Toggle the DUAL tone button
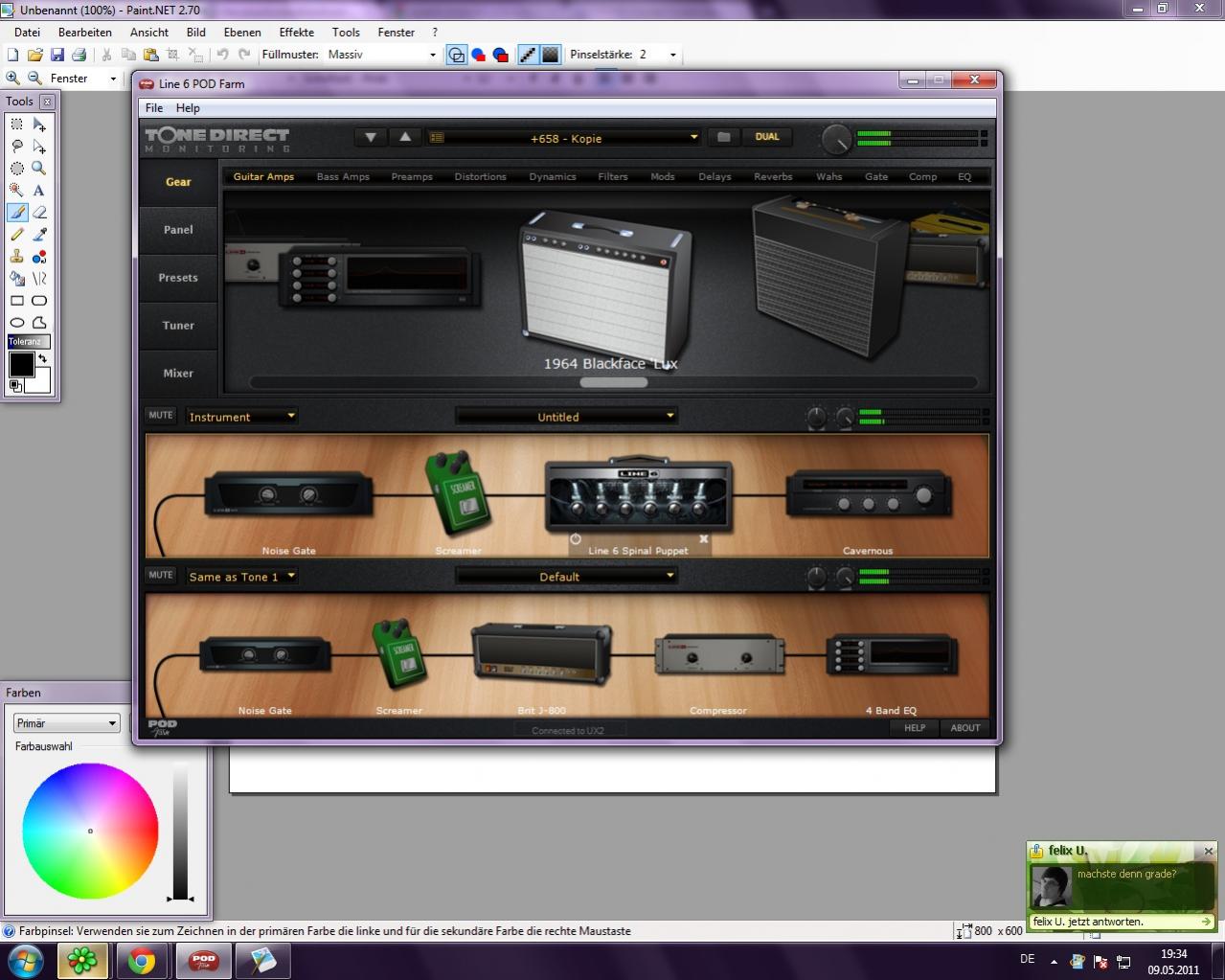 (767, 137)
